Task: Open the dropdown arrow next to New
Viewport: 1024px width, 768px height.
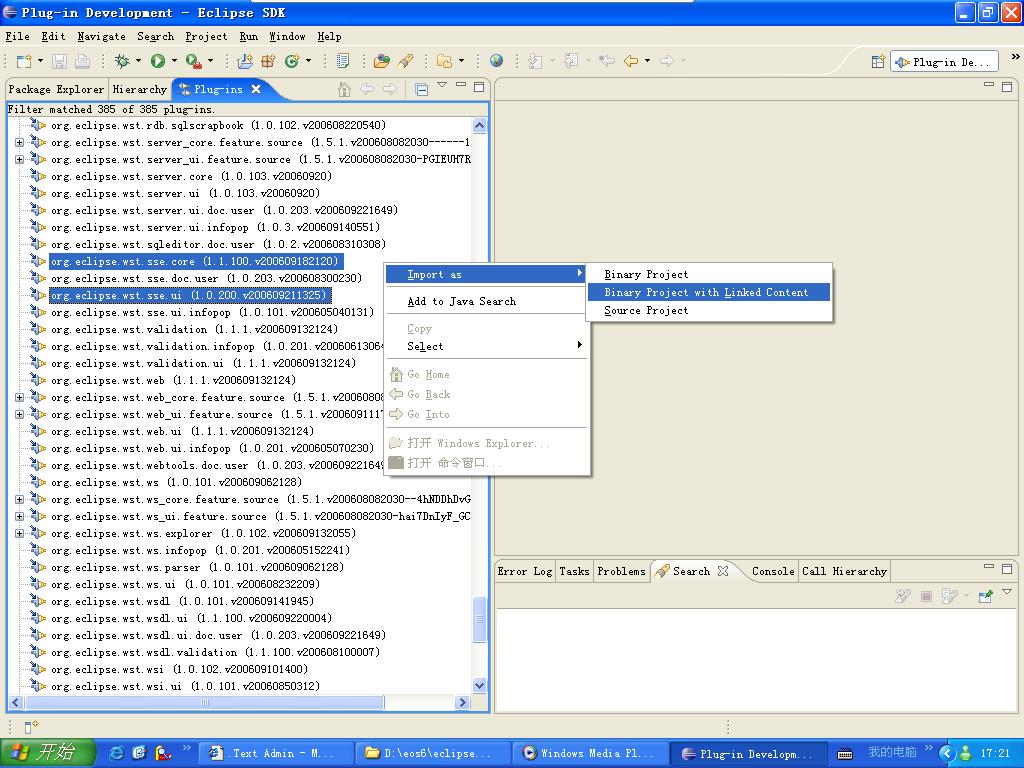Action: coord(40,61)
